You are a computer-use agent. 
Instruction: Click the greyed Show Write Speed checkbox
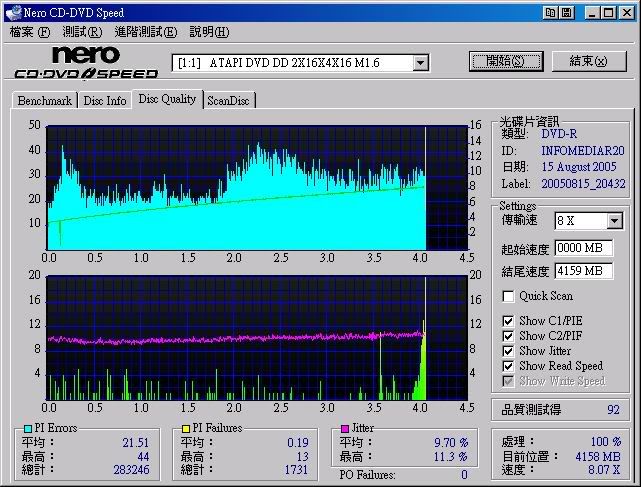[508, 381]
